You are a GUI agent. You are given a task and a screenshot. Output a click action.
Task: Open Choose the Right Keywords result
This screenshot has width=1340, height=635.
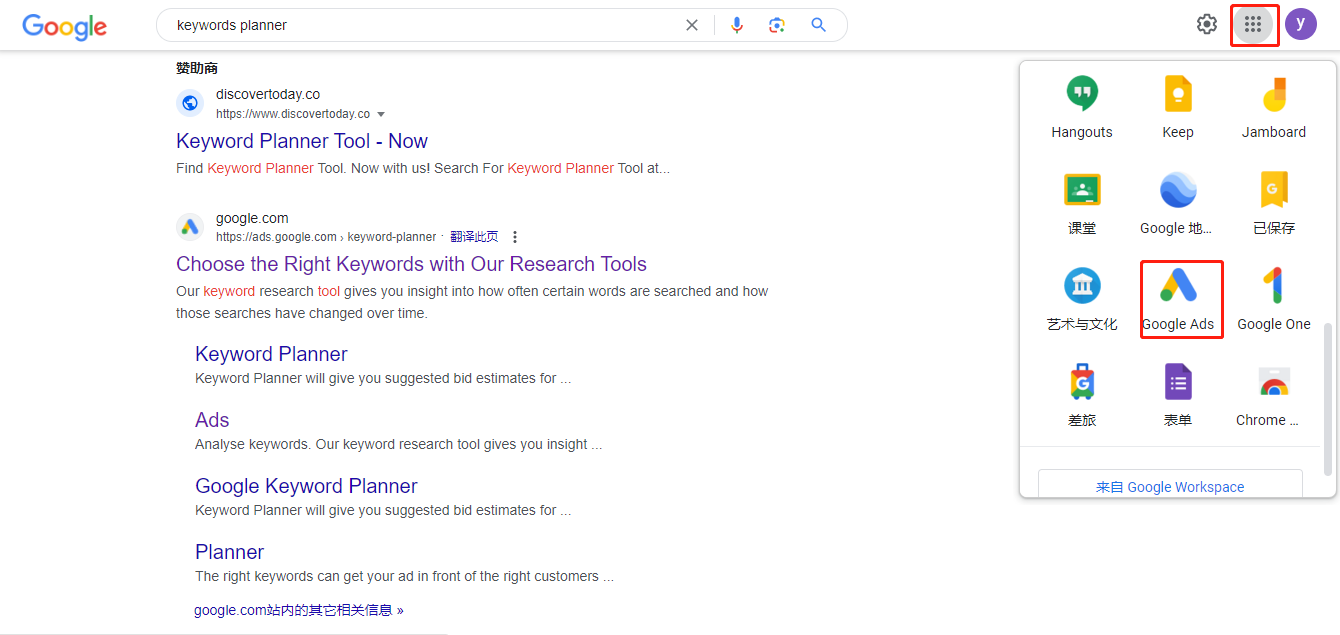tap(411, 264)
